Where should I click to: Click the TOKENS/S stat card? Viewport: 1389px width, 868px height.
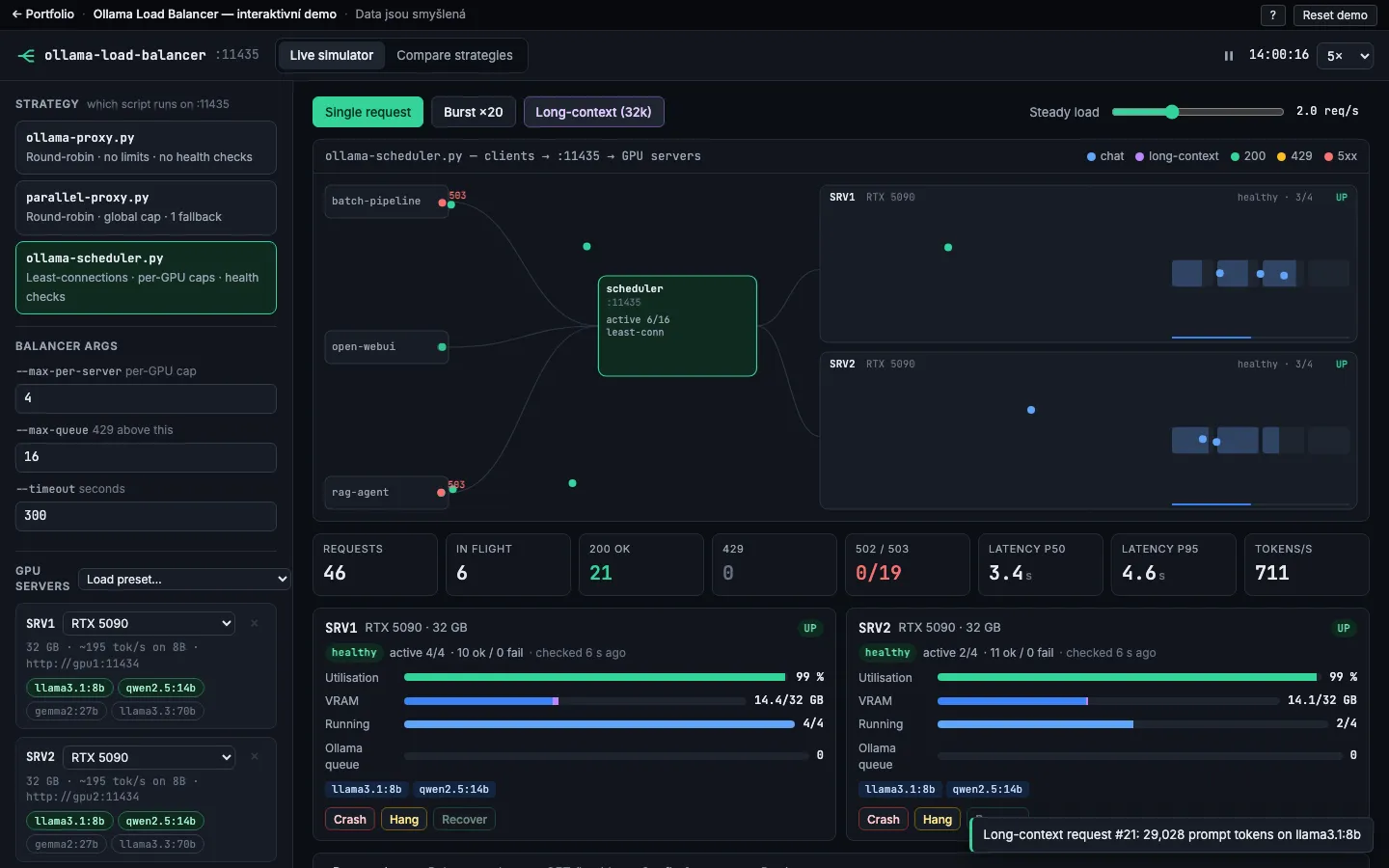click(x=1306, y=564)
